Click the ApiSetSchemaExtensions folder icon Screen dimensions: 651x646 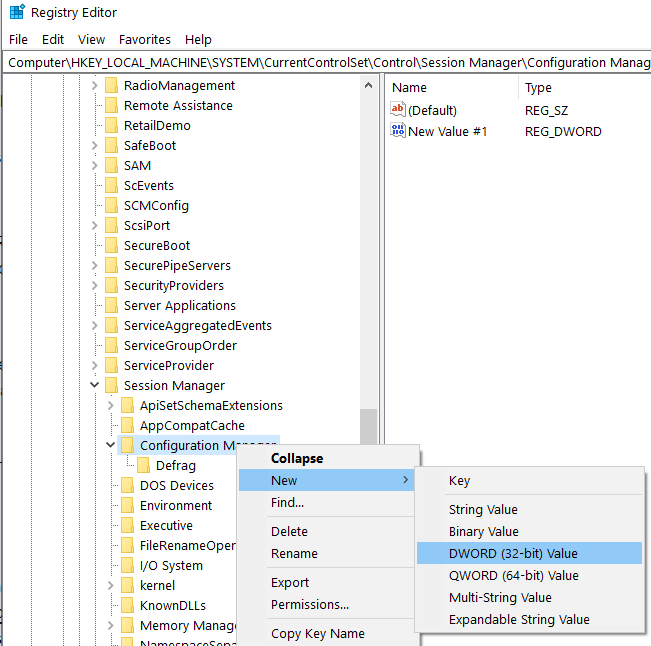(127, 405)
